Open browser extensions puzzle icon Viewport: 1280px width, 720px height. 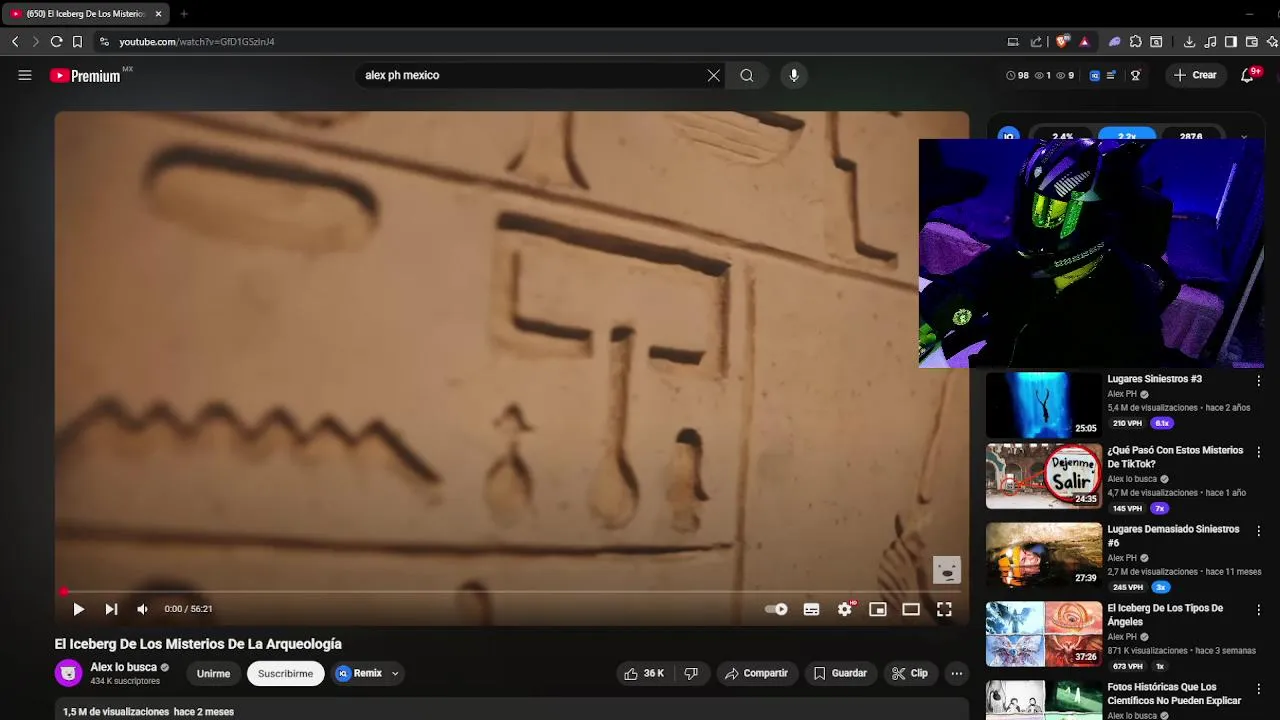click(x=1136, y=41)
